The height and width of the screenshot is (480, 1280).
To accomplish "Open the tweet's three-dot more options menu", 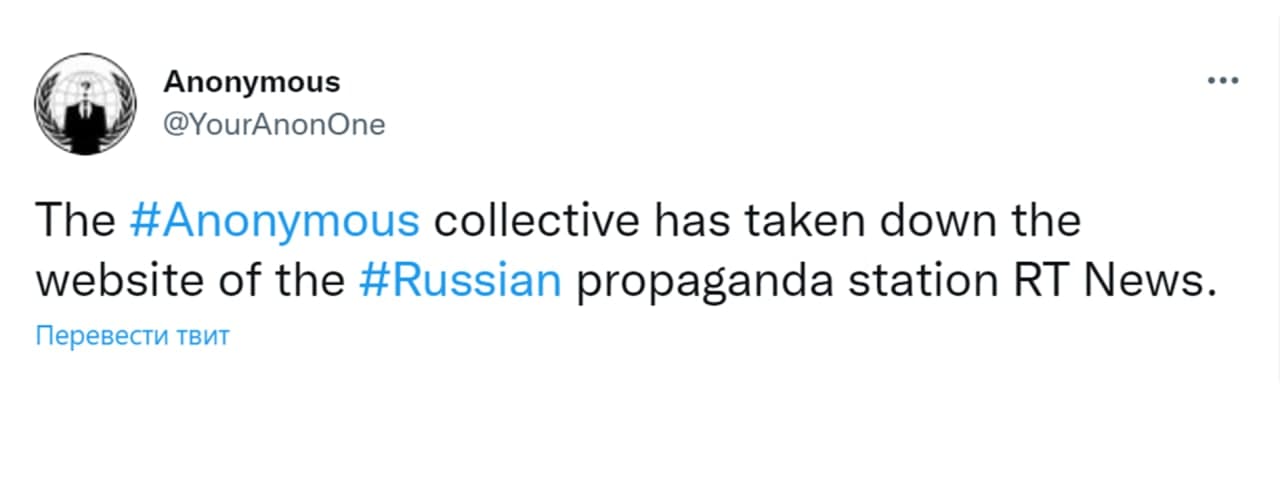I will point(1222,82).
